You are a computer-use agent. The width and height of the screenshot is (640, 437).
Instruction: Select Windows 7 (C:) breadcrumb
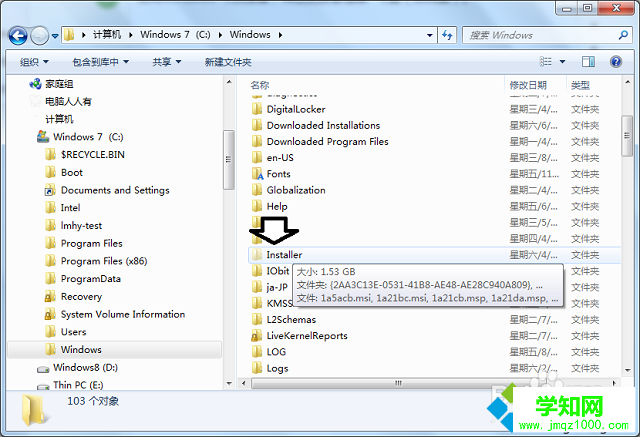coord(175,35)
